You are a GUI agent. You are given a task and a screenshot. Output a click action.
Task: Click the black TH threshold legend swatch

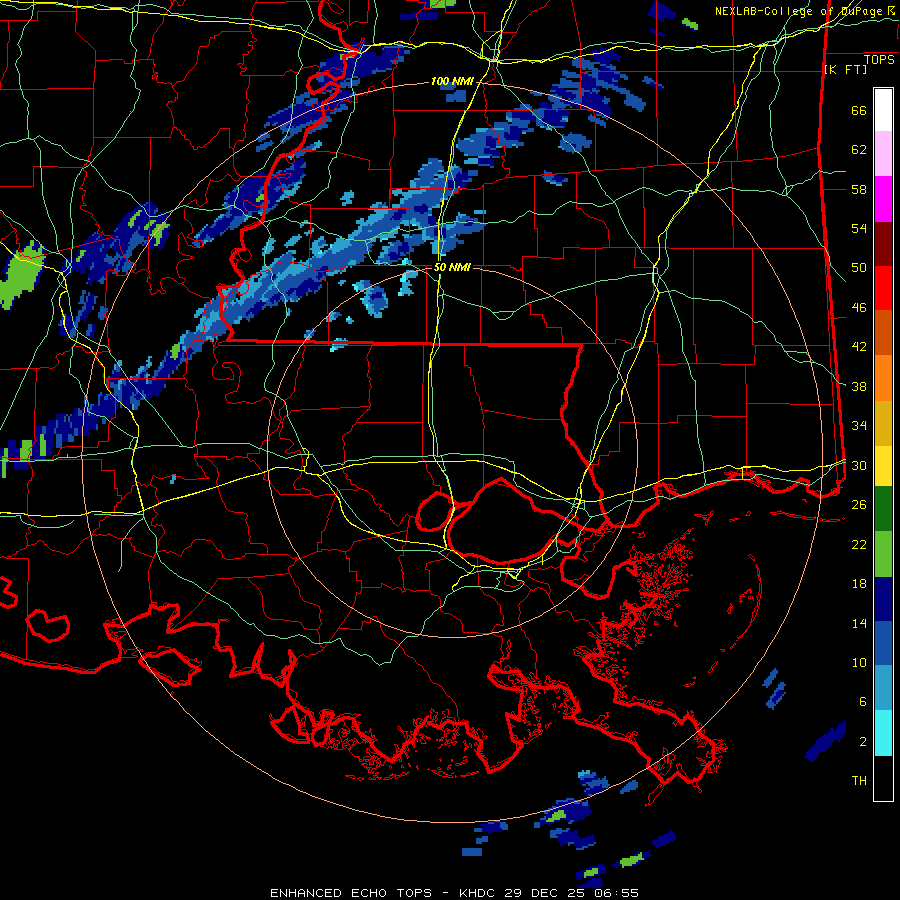tap(883, 778)
